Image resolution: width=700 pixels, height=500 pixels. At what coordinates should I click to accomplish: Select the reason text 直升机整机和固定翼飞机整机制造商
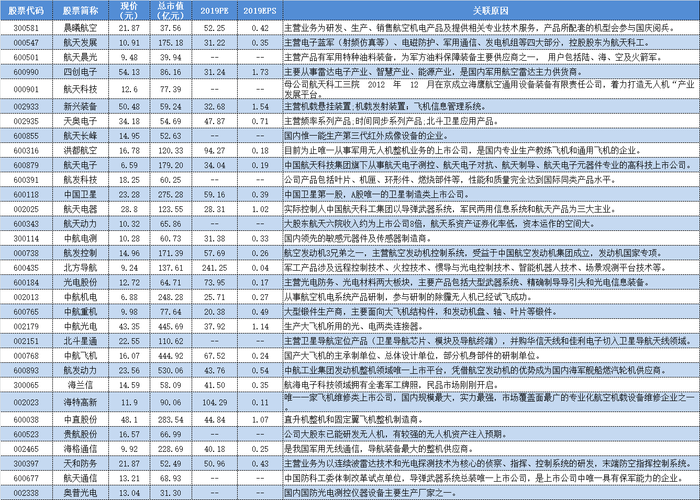click(x=354, y=420)
